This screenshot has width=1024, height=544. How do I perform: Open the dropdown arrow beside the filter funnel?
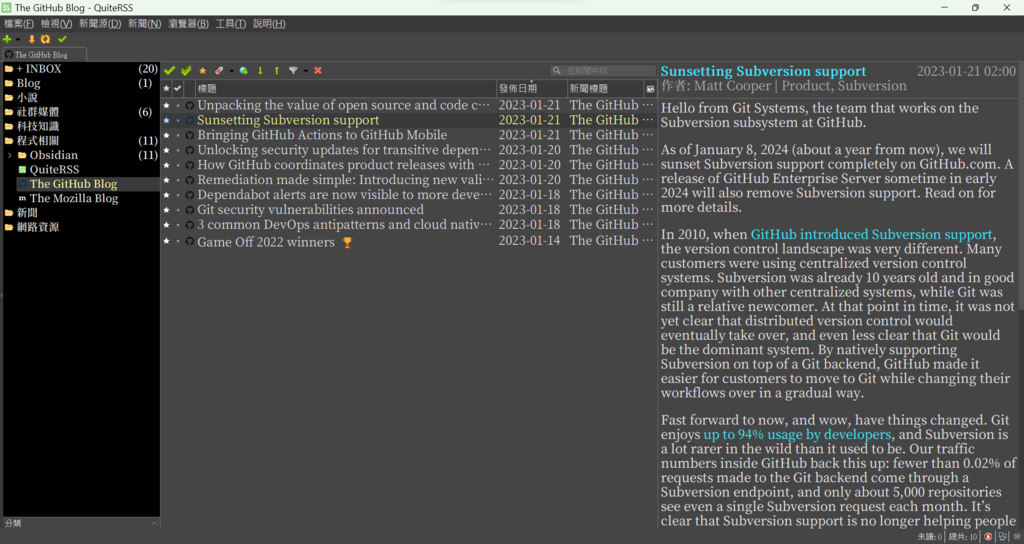306,71
